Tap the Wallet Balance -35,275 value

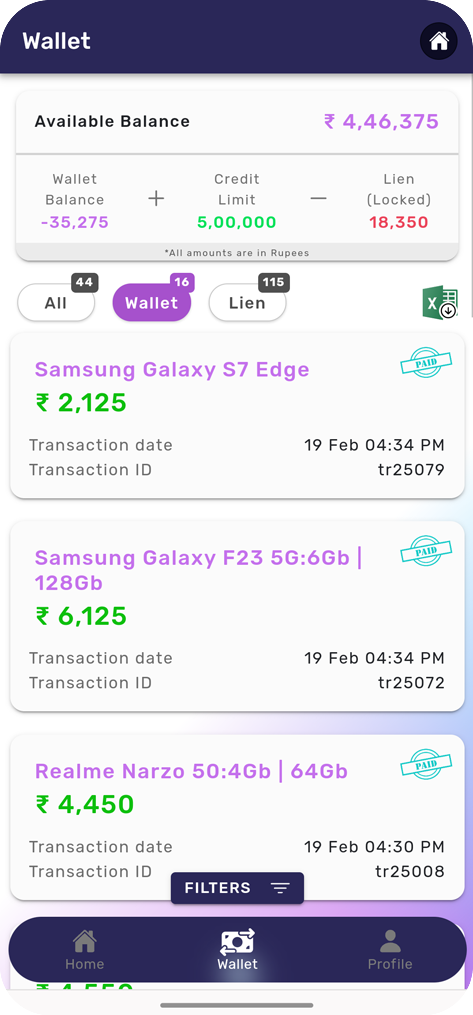(74, 223)
